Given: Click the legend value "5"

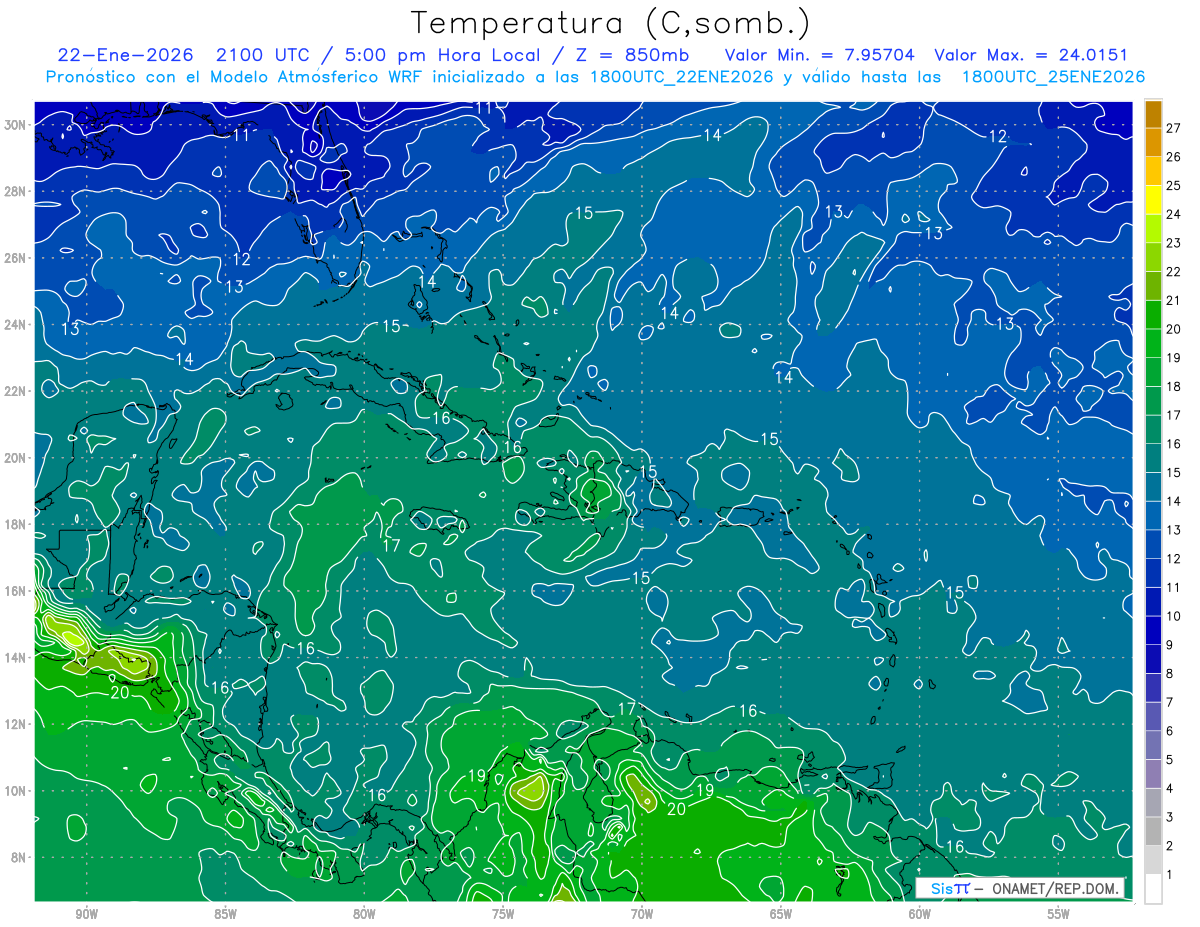Looking at the screenshot, I should pos(1170,760).
